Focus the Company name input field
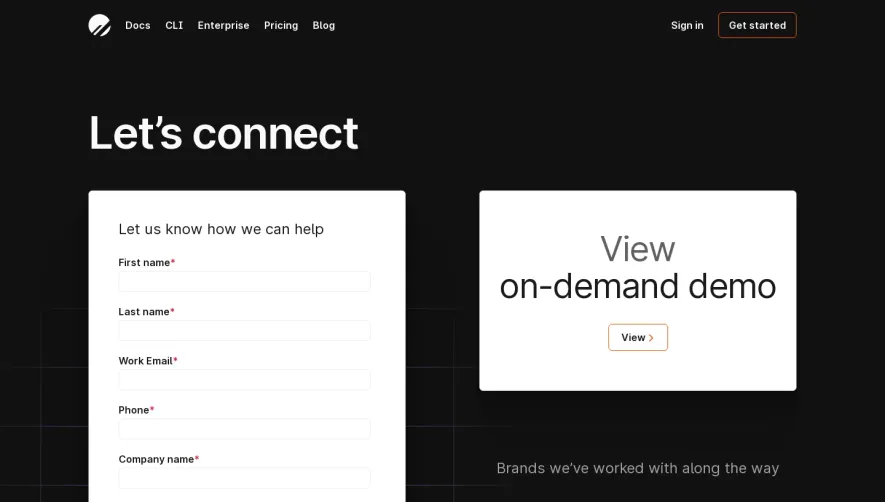 (x=244, y=478)
